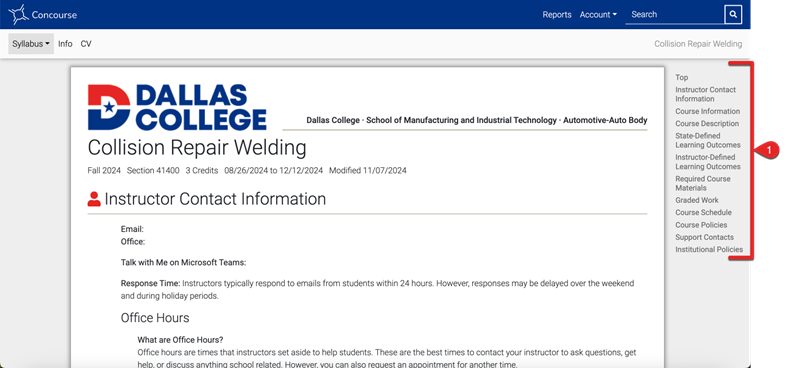This screenshot has height=368, width=786.
Task: Go to Instructor Contact Information link
Action: pyautogui.click(x=705, y=94)
